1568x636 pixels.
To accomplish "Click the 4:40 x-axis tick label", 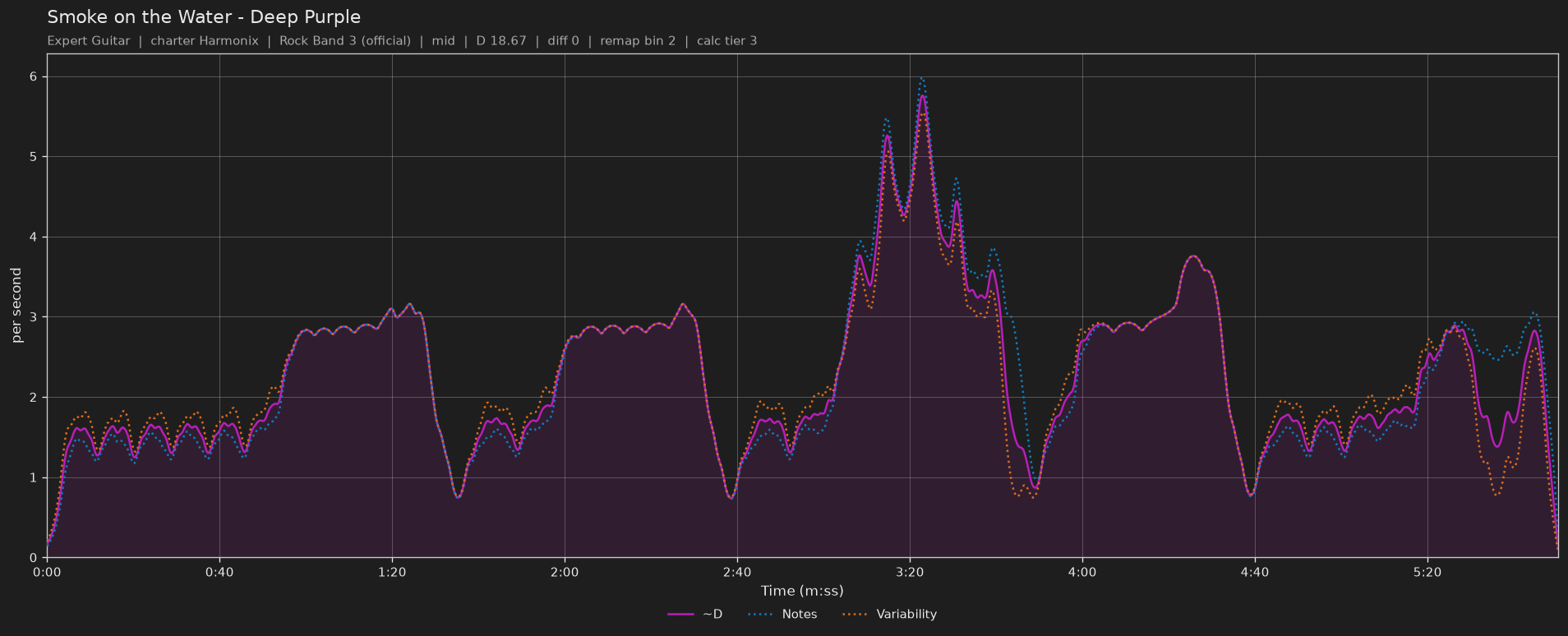I will coord(1255,573).
